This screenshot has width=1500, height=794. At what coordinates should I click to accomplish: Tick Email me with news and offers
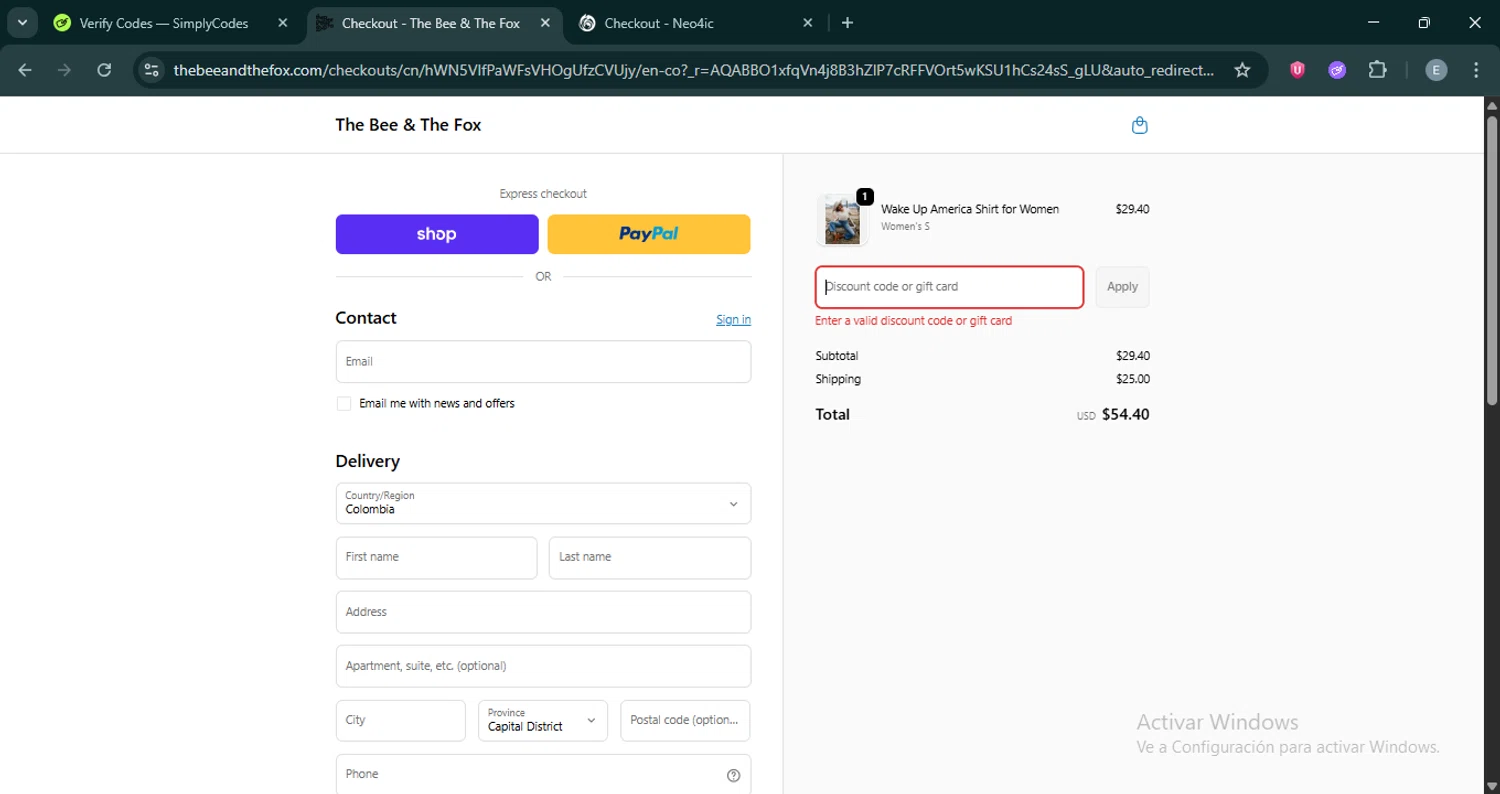[x=344, y=404]
